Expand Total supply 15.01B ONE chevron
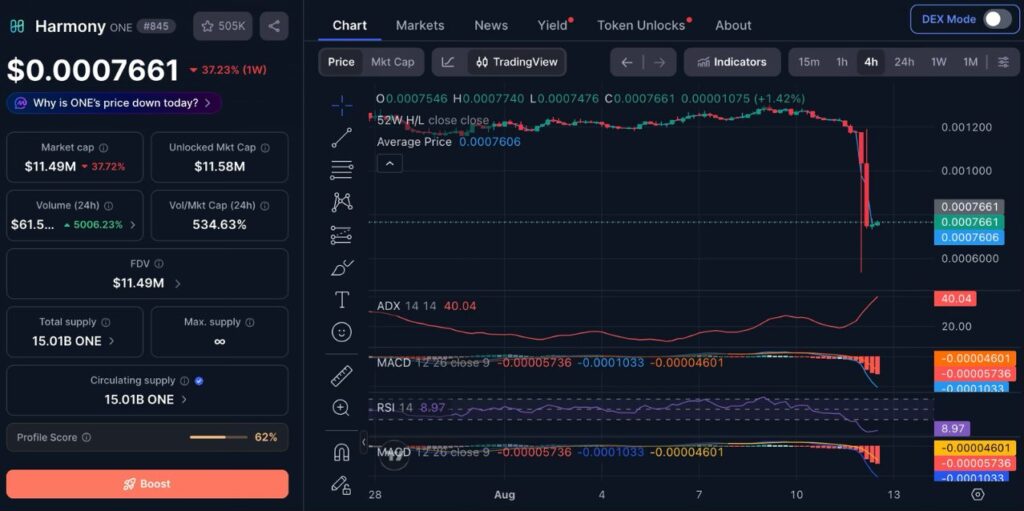The height and width of the screenshot is (511, 1024). pyautogui.click(x=112, y=341)
